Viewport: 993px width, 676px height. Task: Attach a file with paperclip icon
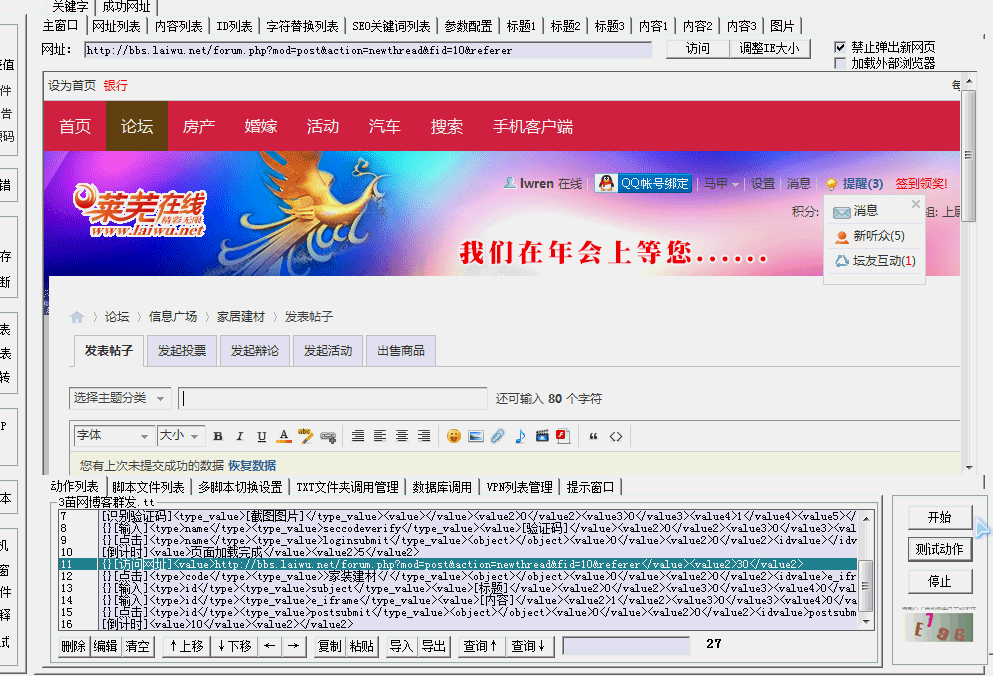[x=498, y=436]
